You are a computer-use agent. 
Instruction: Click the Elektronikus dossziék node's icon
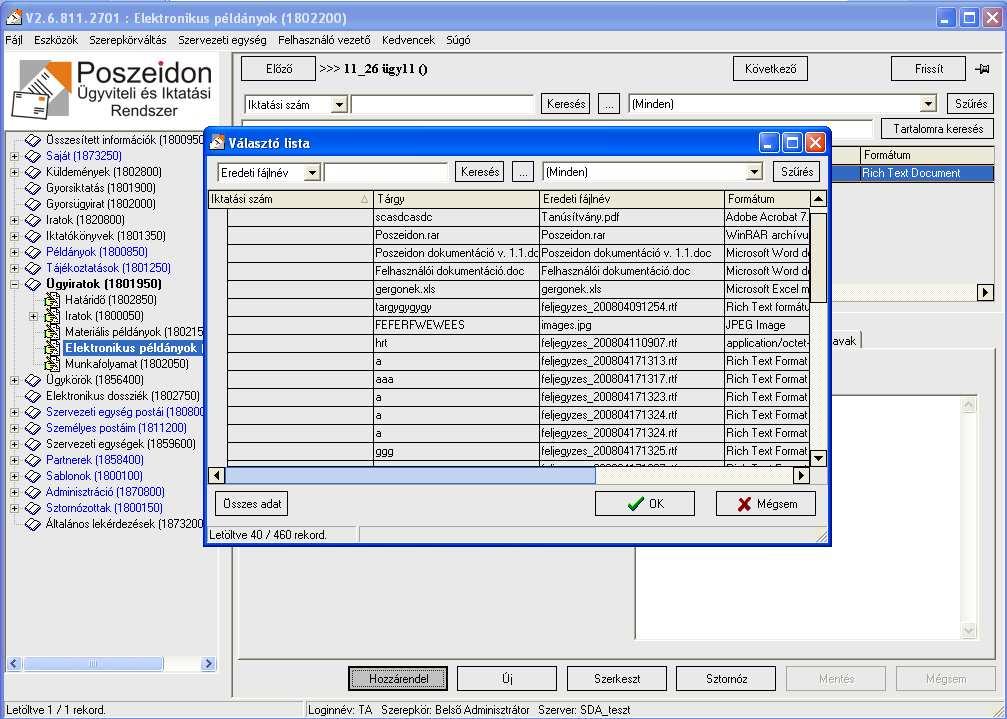coord(33,396)
